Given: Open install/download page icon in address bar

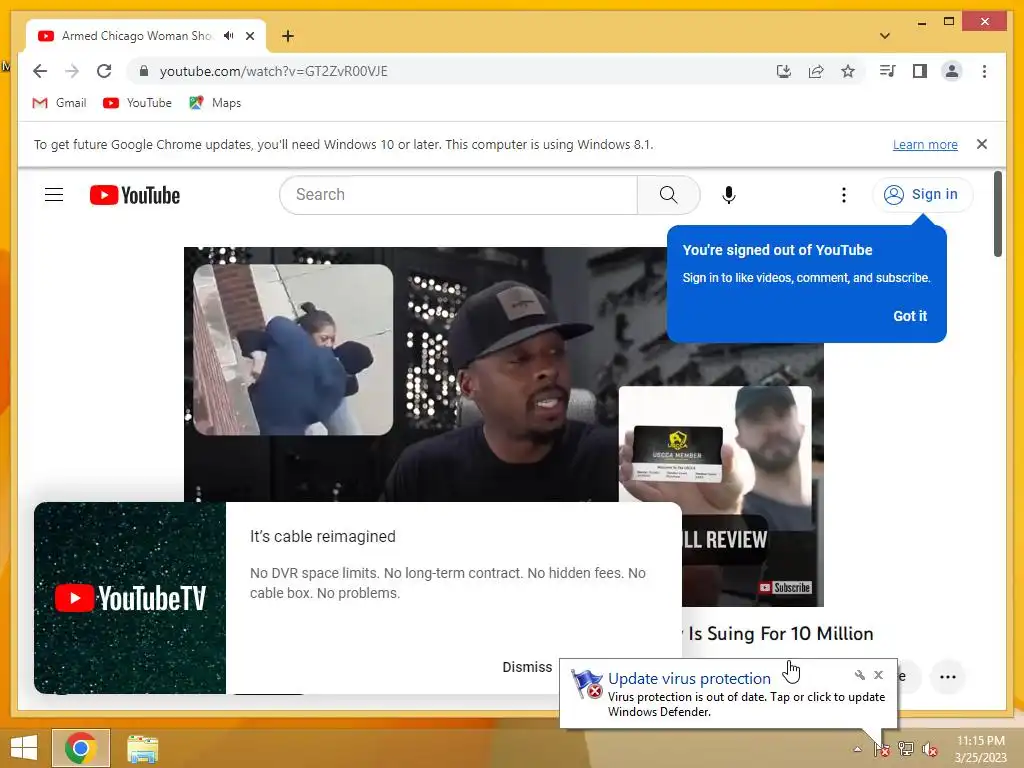Looking at the screenshot, I should pos(784,71).
